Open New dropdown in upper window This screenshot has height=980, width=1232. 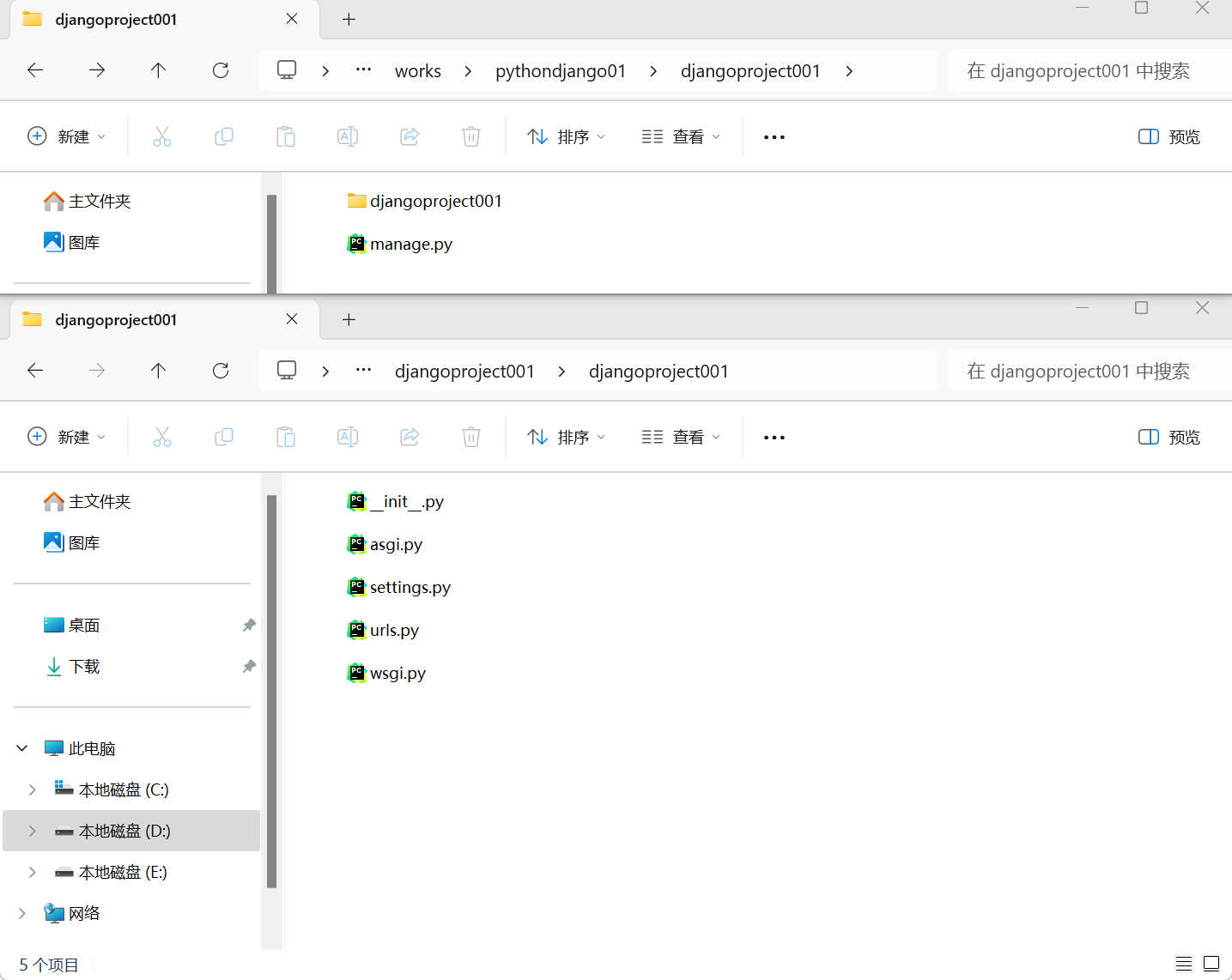pyautogui.click(x=67, y=137)
